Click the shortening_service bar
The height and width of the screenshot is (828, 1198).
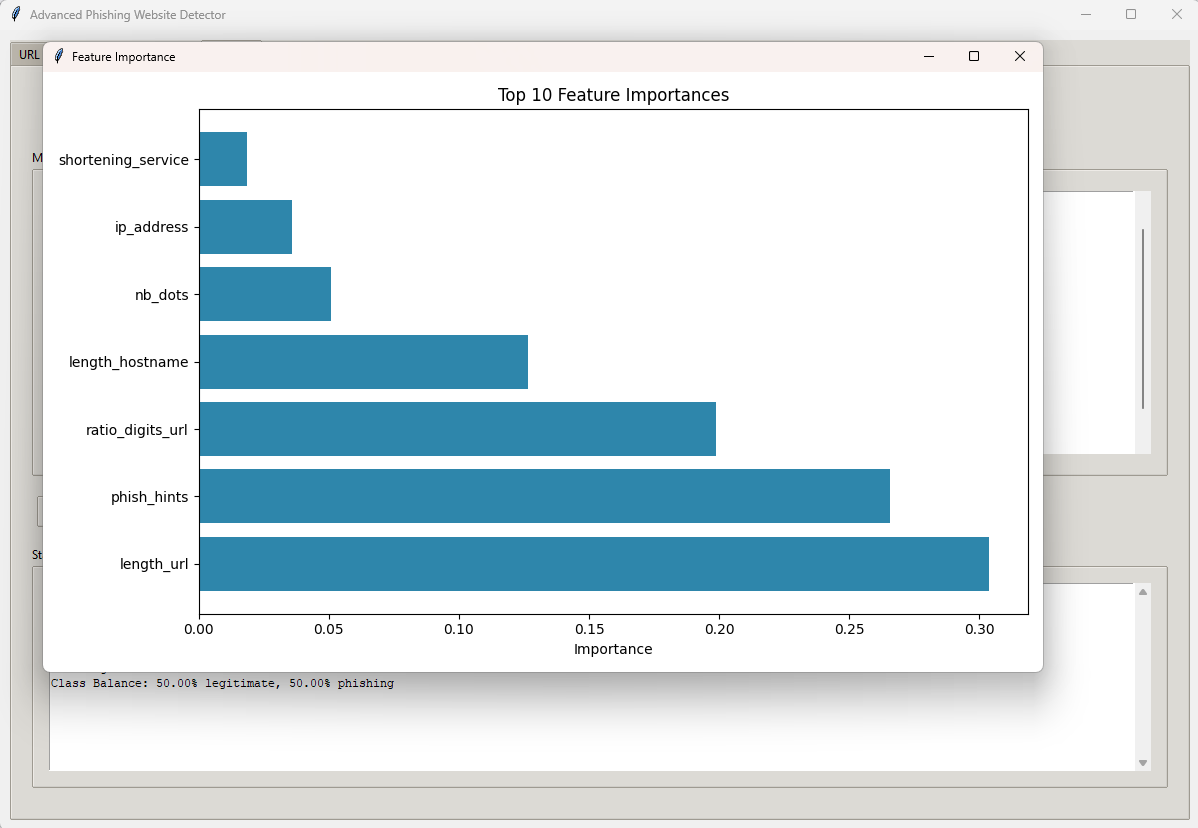click(x=223, y=159)
